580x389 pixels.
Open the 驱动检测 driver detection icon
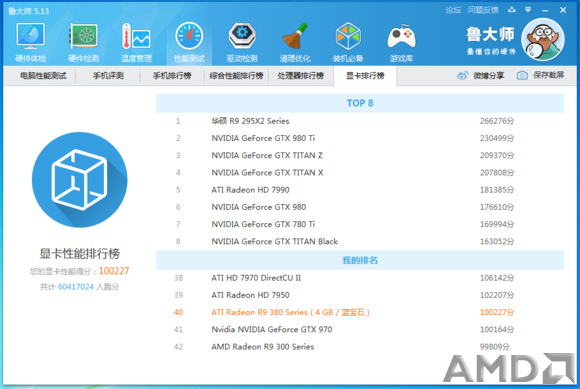[242, 36]
